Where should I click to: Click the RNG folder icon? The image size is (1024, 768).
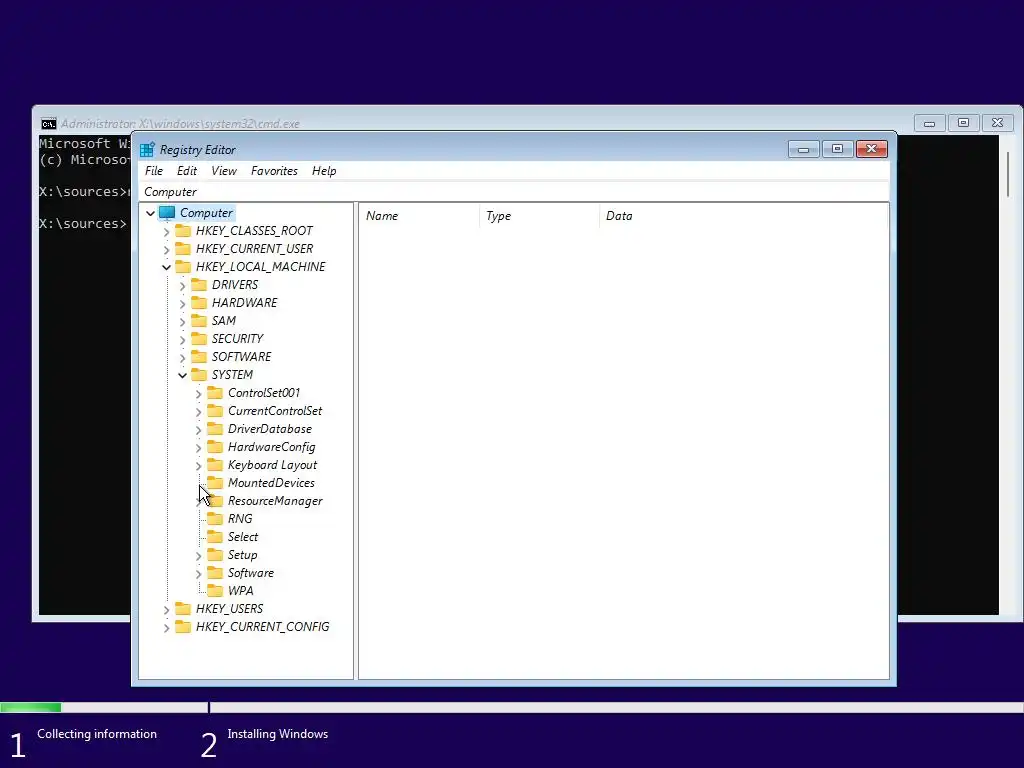pyautogui.click(x=215, y=519)
